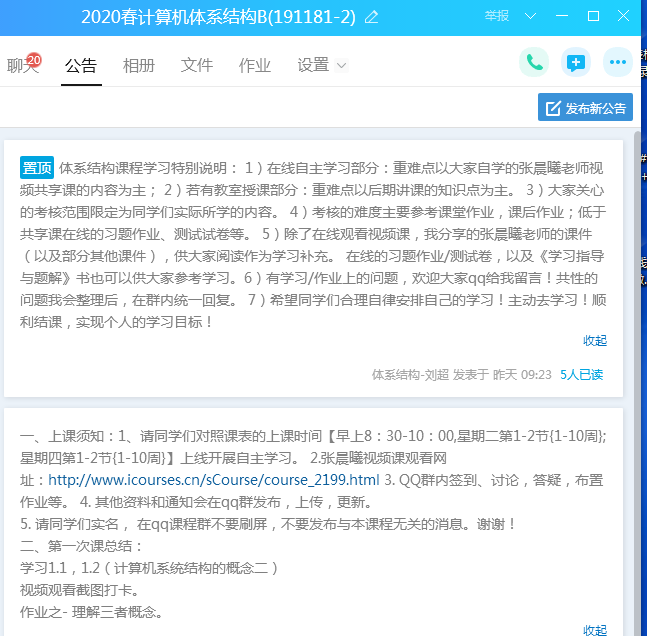Start a group voice call via phone icon
The width and height of the screenshot is (647, 636).
[534, 62]
